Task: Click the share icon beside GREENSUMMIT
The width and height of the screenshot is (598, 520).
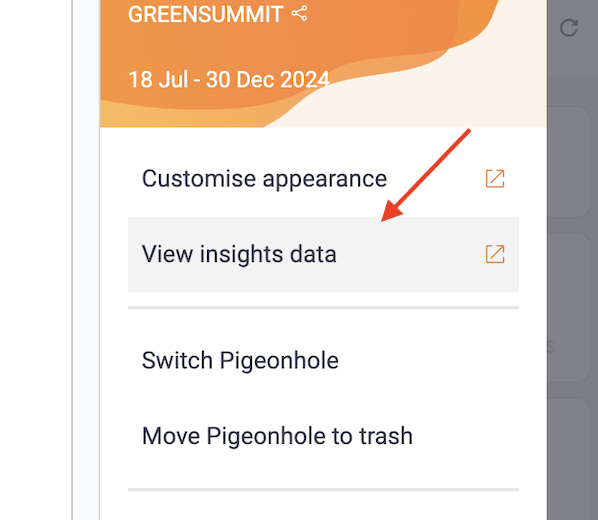Action: click(x=299, y=13)
